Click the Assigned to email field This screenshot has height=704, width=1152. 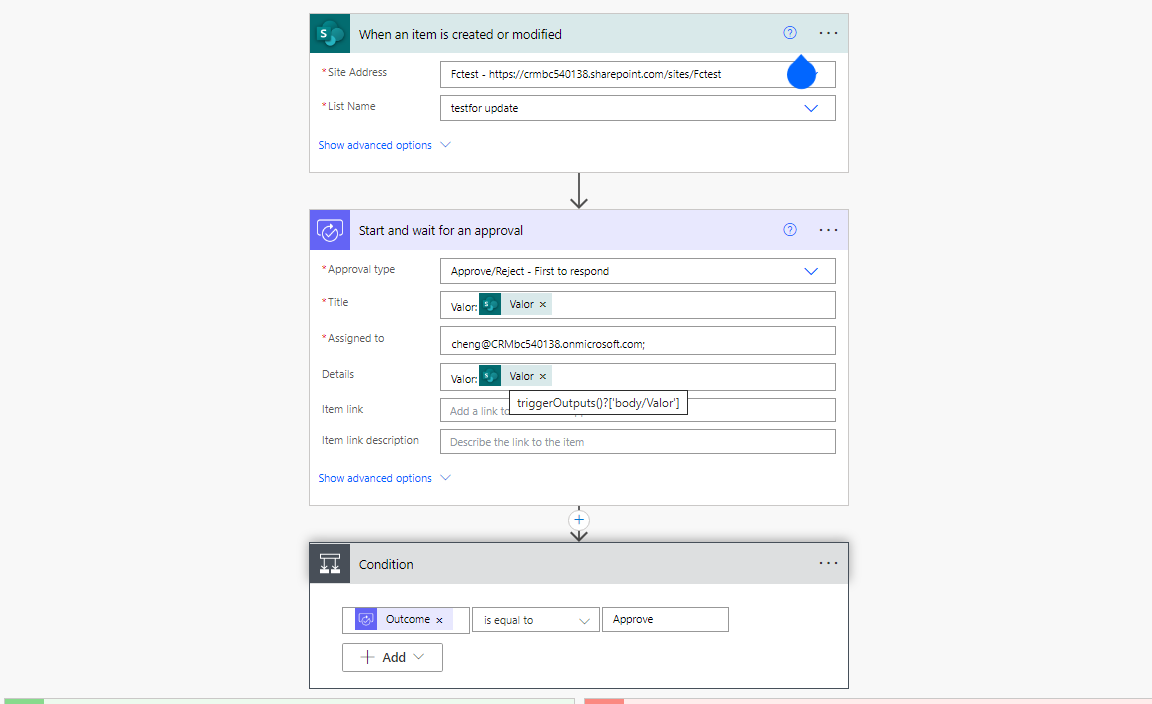click(638, 341)
